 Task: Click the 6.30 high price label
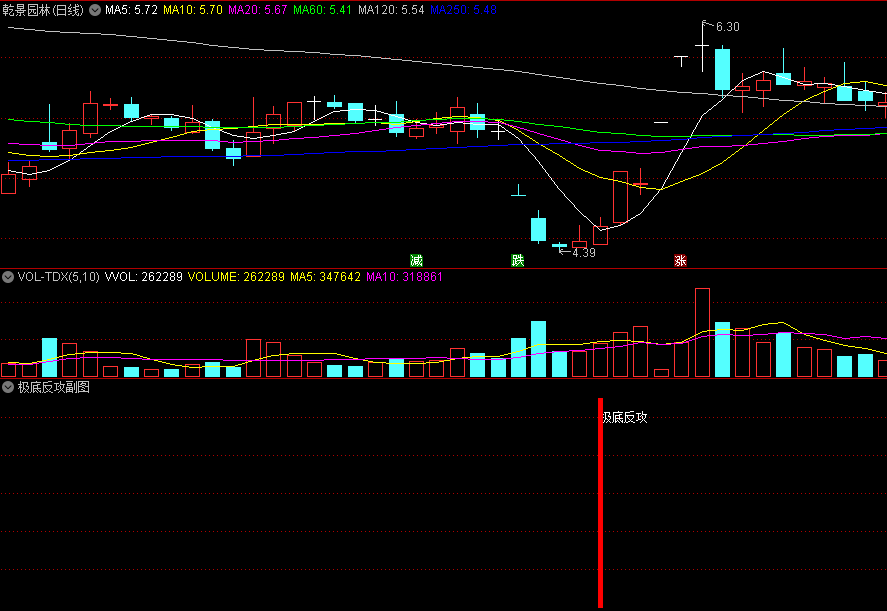[x=727, y=27]
